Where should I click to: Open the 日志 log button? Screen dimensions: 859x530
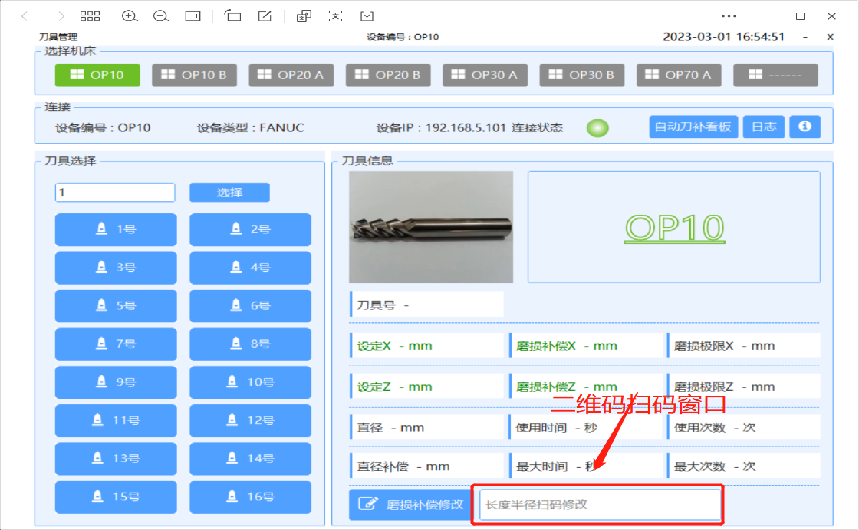pos(763,127)
